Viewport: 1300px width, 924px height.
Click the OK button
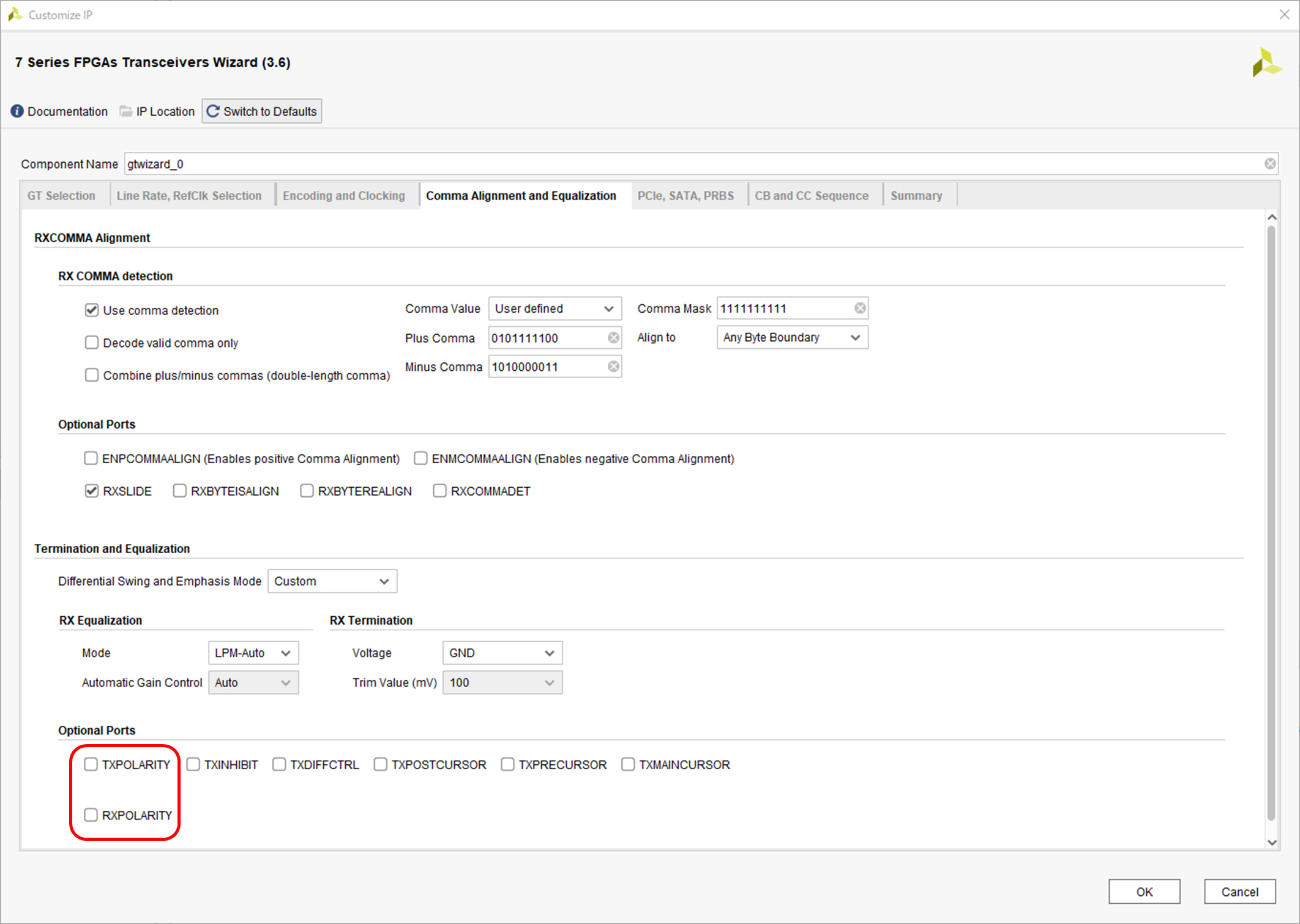[x=1145, y=892]
